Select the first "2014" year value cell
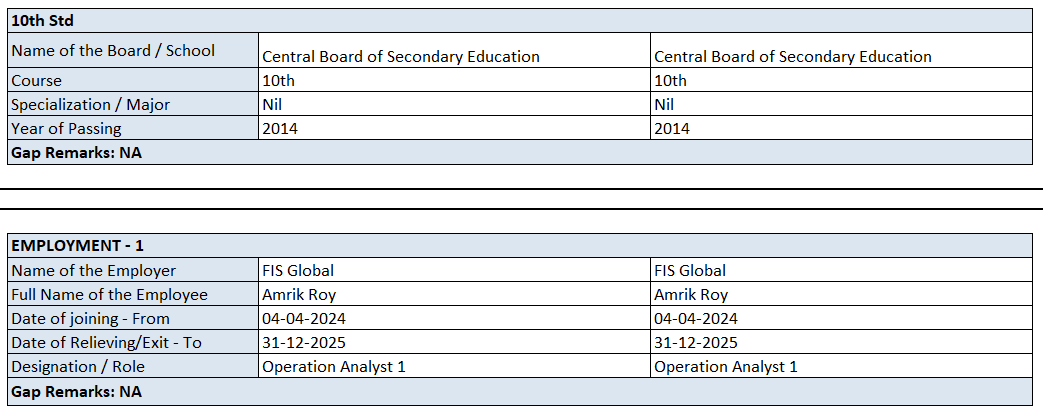The height and width of the screenshot is (413, 1043). [x=280, y=129]
